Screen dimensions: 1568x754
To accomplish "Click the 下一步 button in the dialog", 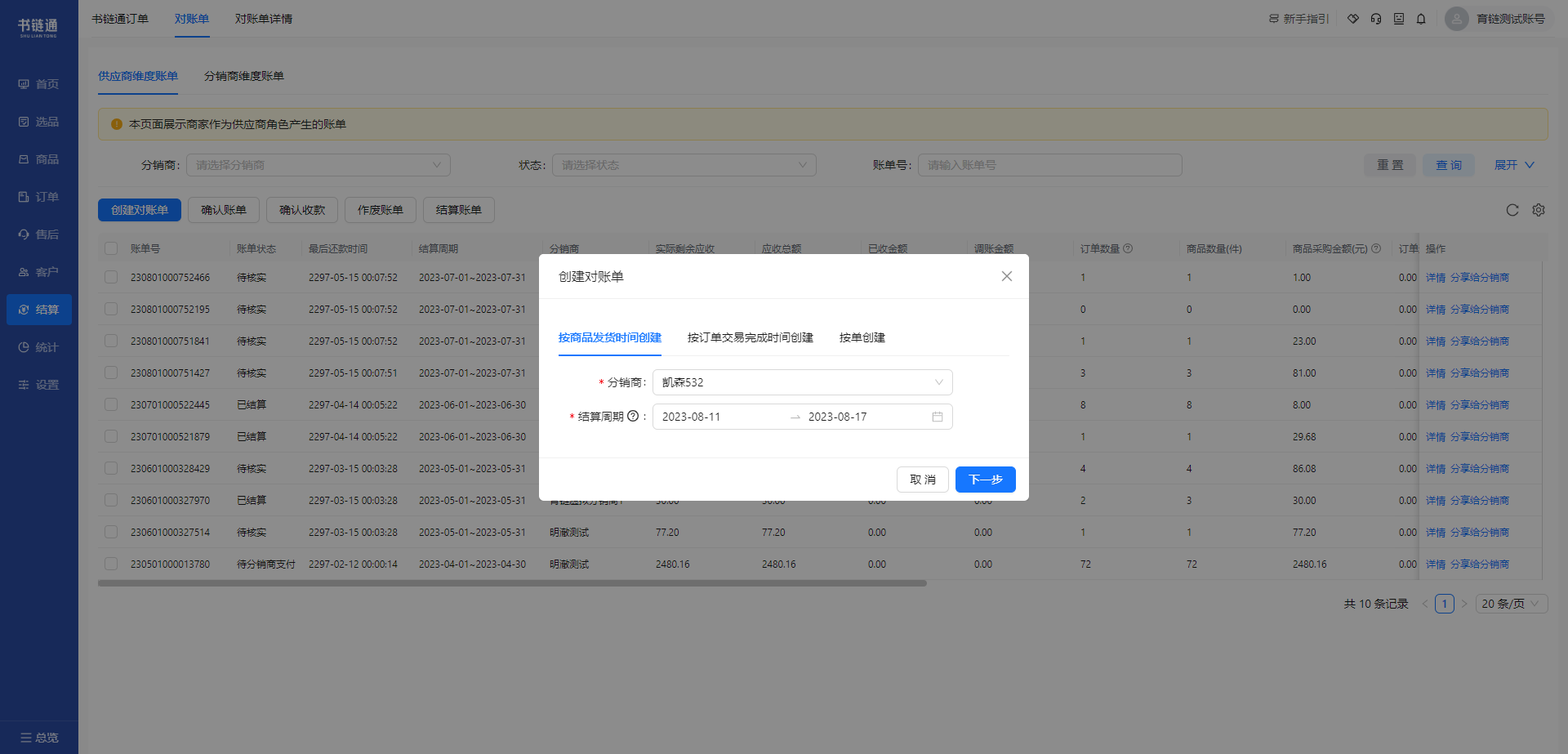I will (986, 480).
